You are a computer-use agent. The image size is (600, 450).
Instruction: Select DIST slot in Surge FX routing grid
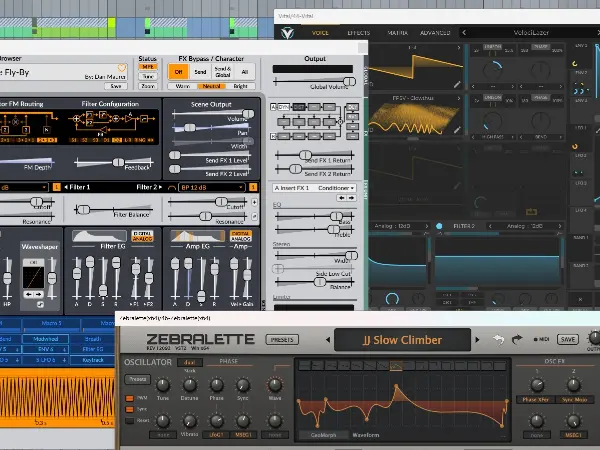point(299,107)
